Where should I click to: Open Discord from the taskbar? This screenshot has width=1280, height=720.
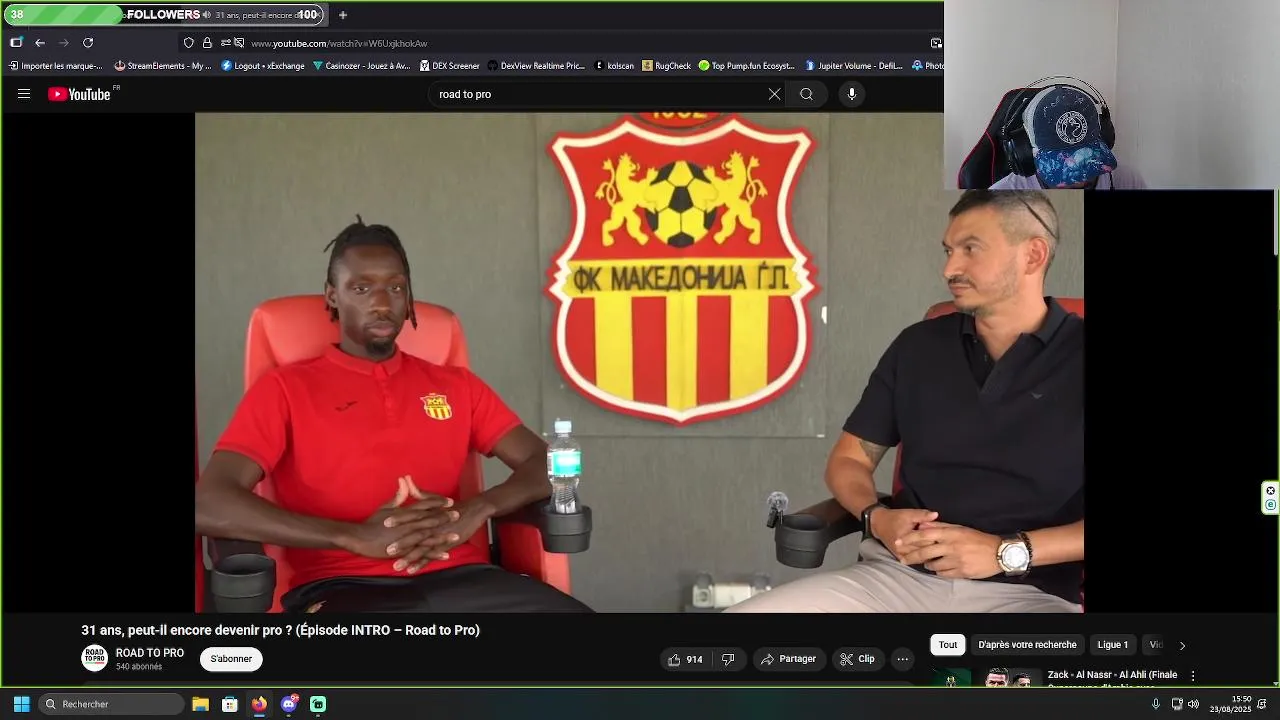[x=289, y=704]
